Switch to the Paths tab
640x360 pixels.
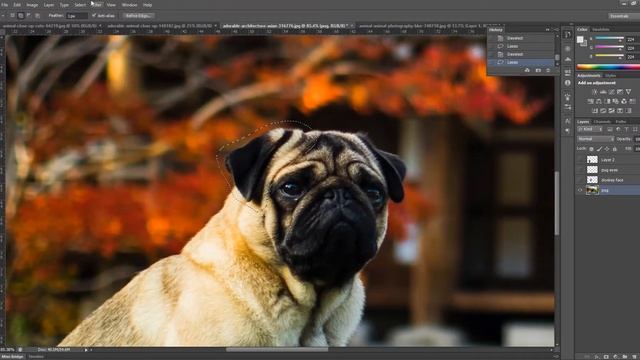pos(621,122)
